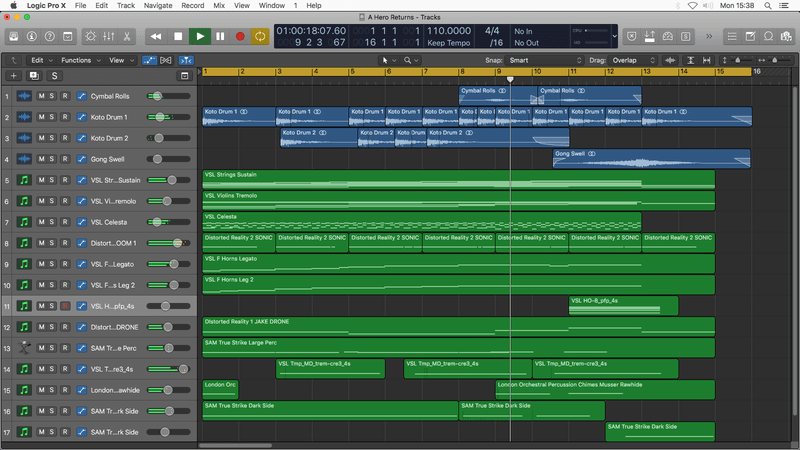Image resolution: width=800 pixels, height=450 pixels.
Task: Open the Note Pad button
Action: 750,36
